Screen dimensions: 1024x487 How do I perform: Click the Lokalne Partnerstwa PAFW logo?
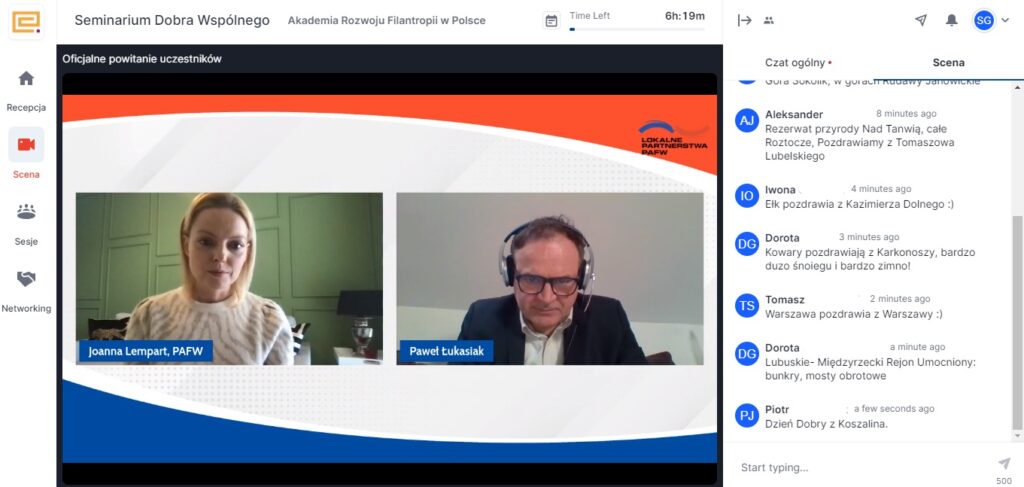coord(673,138)
